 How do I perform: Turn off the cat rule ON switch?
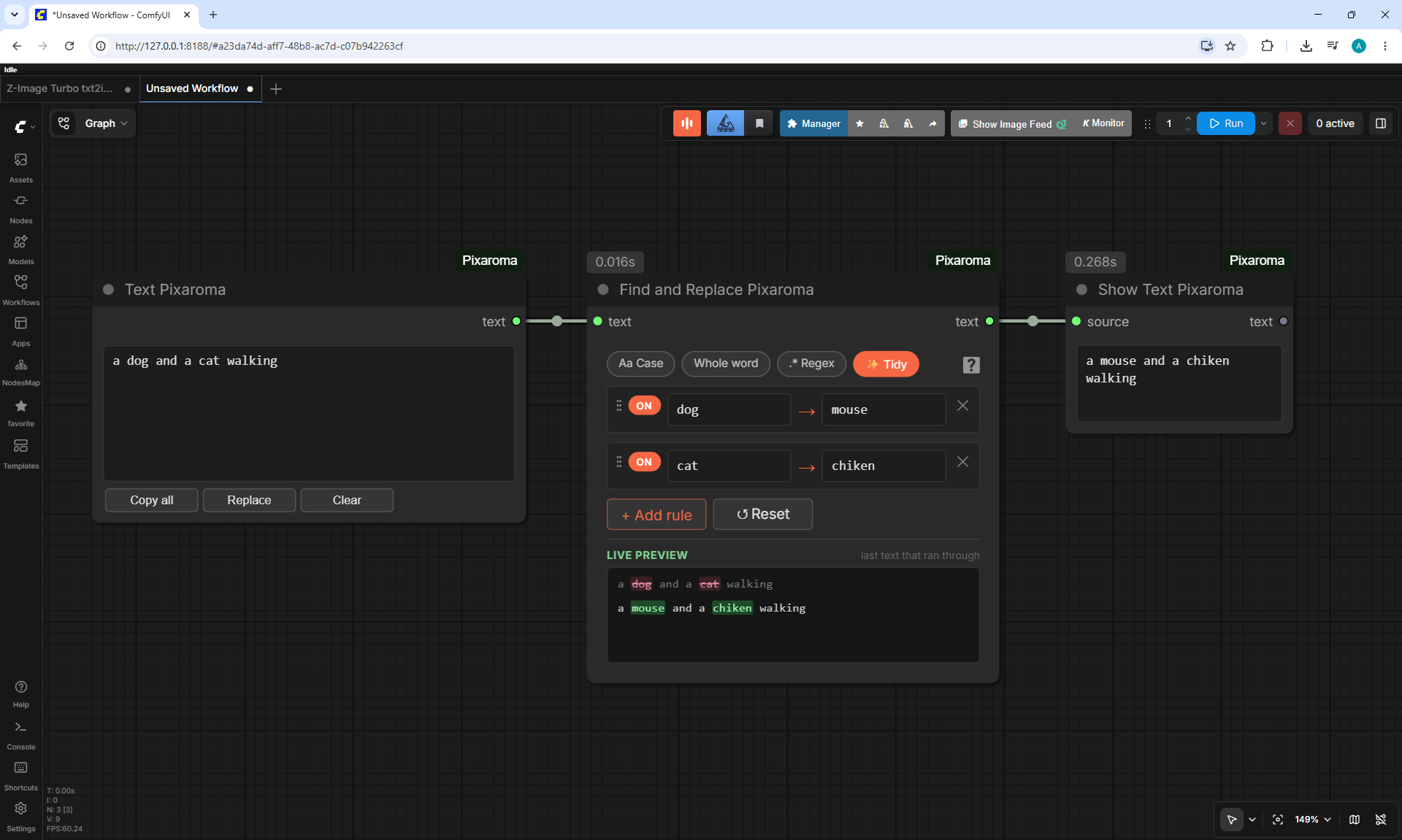pyautogui.click(x=644, y=462)
